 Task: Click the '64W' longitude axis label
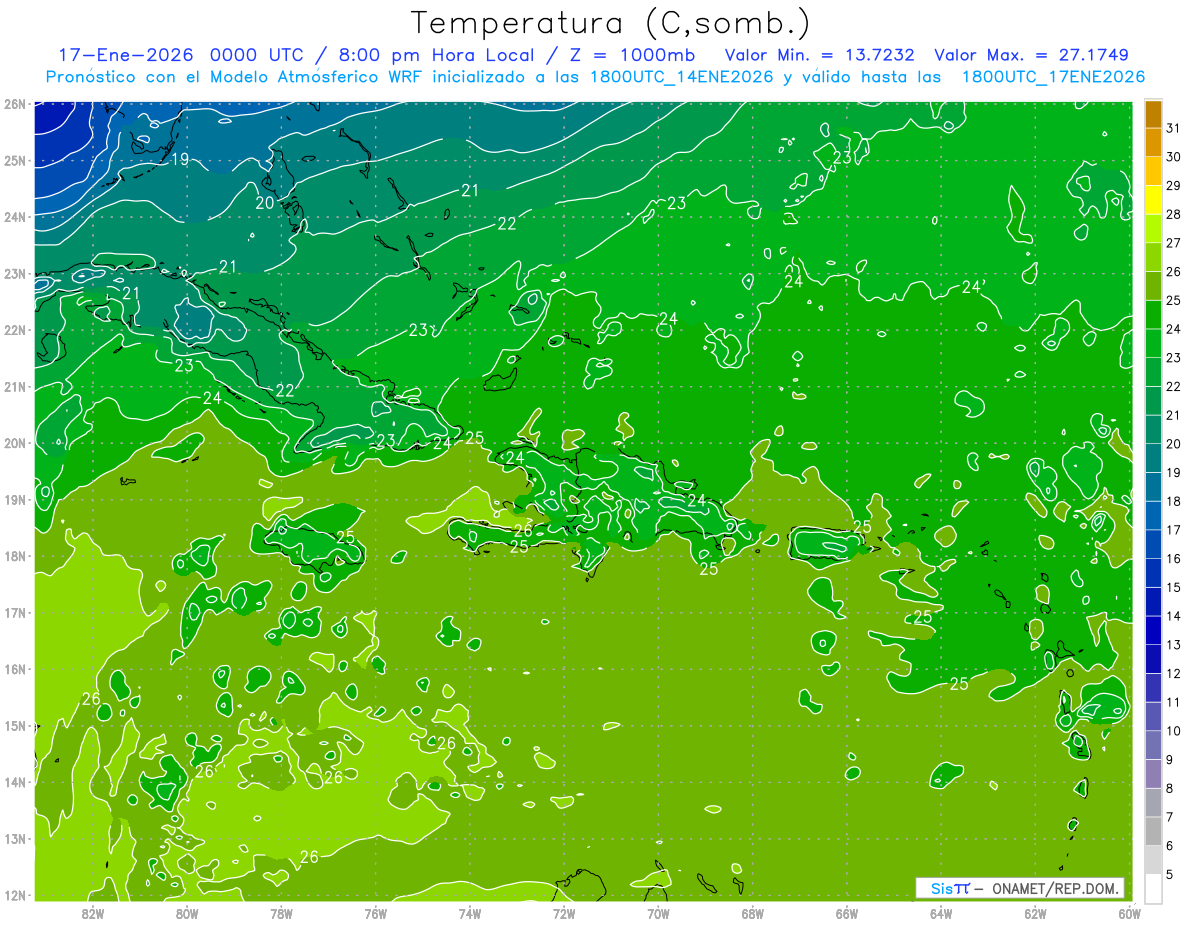[x=941, y=912]
